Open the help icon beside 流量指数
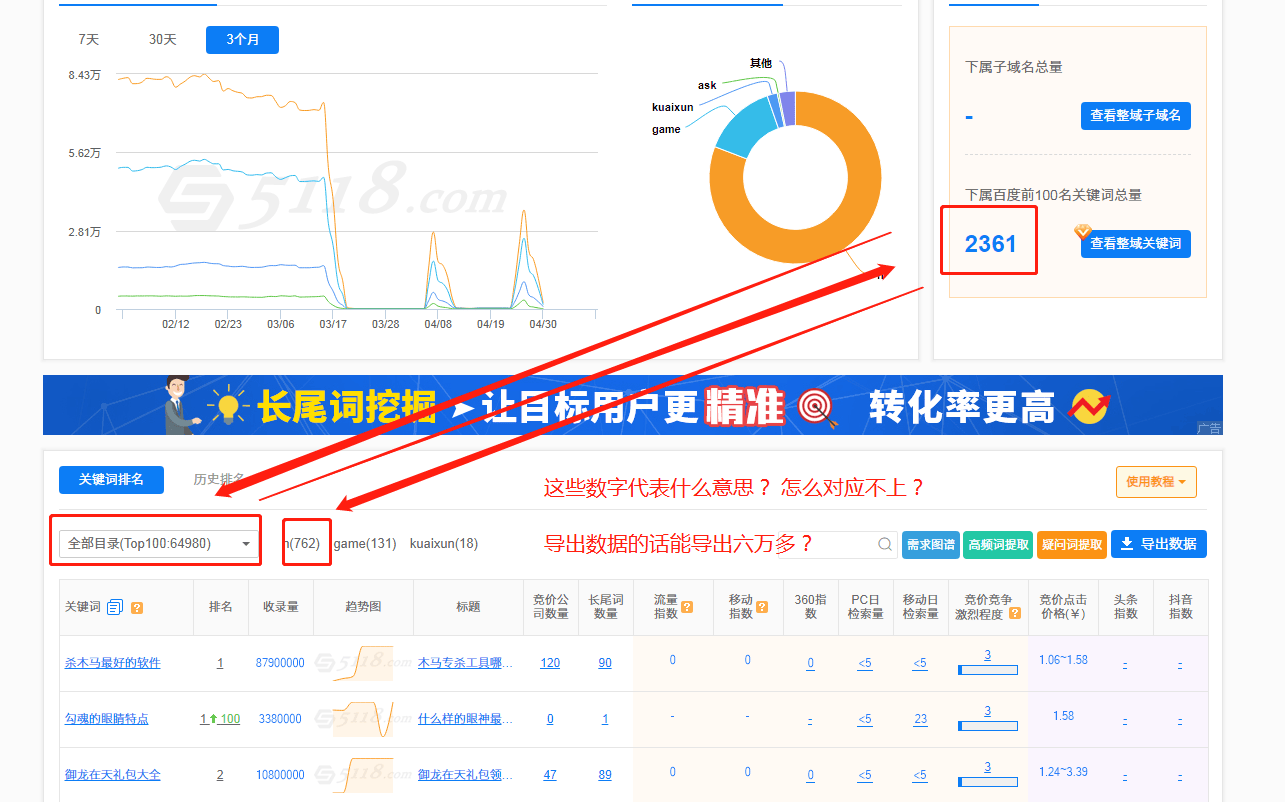Screen dimensions: 1285x802 pos(687,607)
